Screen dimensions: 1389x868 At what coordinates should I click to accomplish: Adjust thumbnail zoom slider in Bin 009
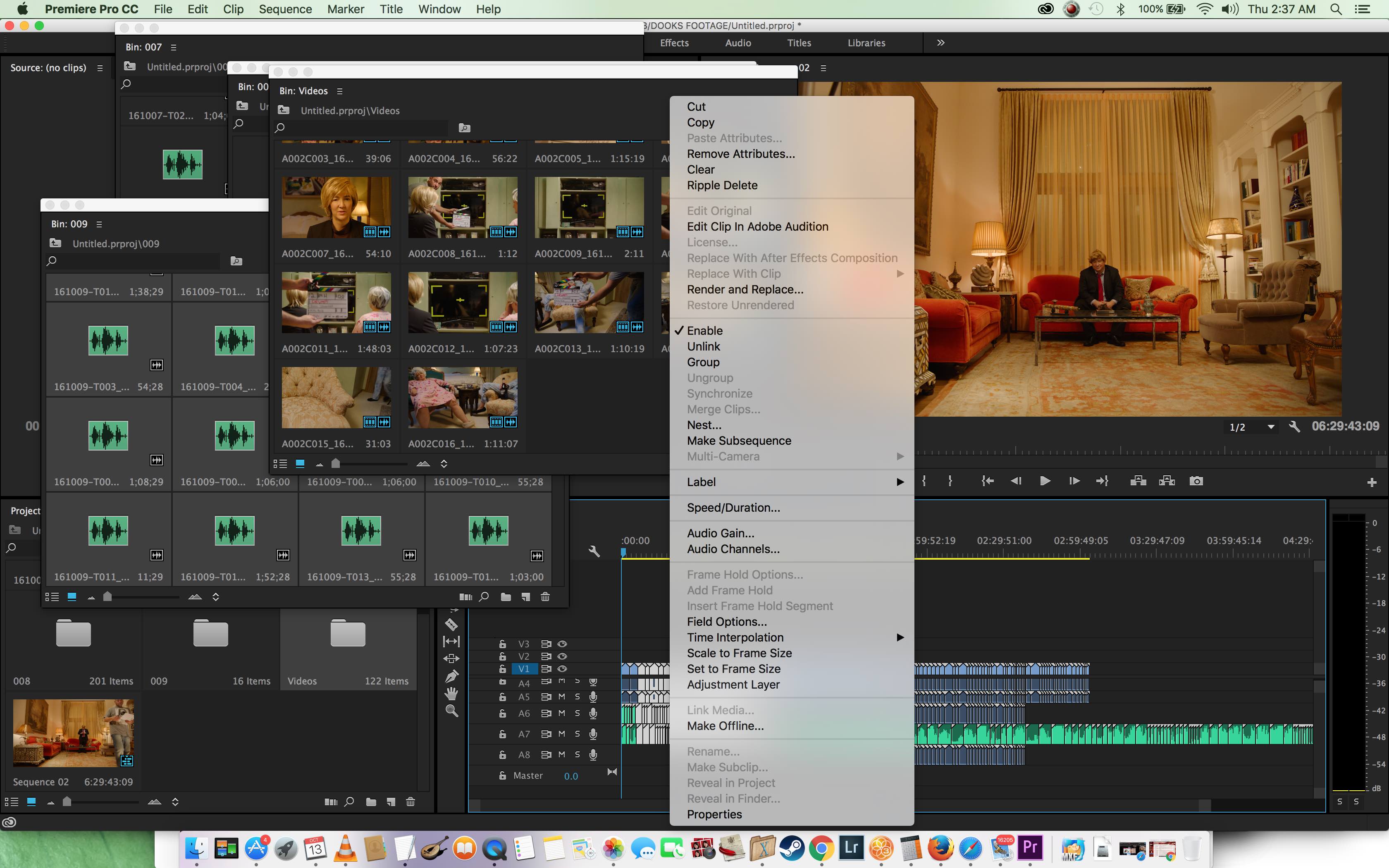107,597
